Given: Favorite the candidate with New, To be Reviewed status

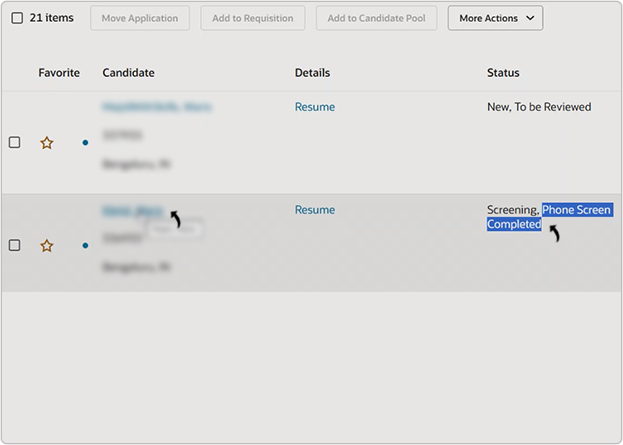Looking at the screenshot, I should coord(46,143).
